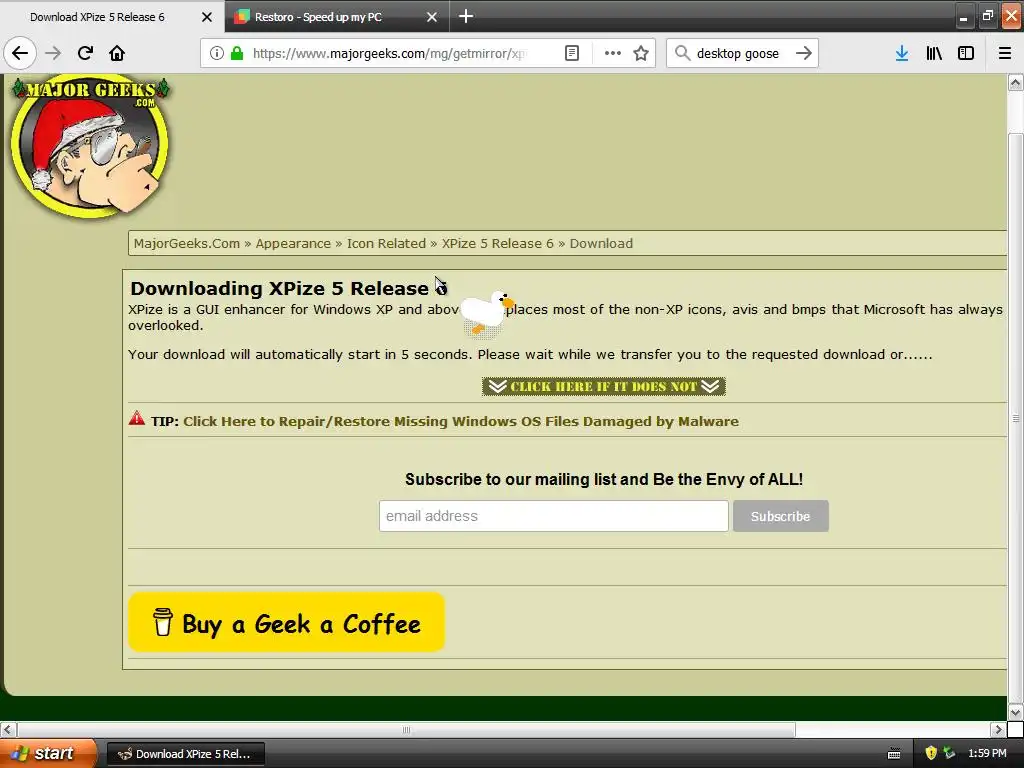Submit search with the go arrow
The width and height of the screenshot is (1024, 768).
pyautogui.click(x=804, y=53)
